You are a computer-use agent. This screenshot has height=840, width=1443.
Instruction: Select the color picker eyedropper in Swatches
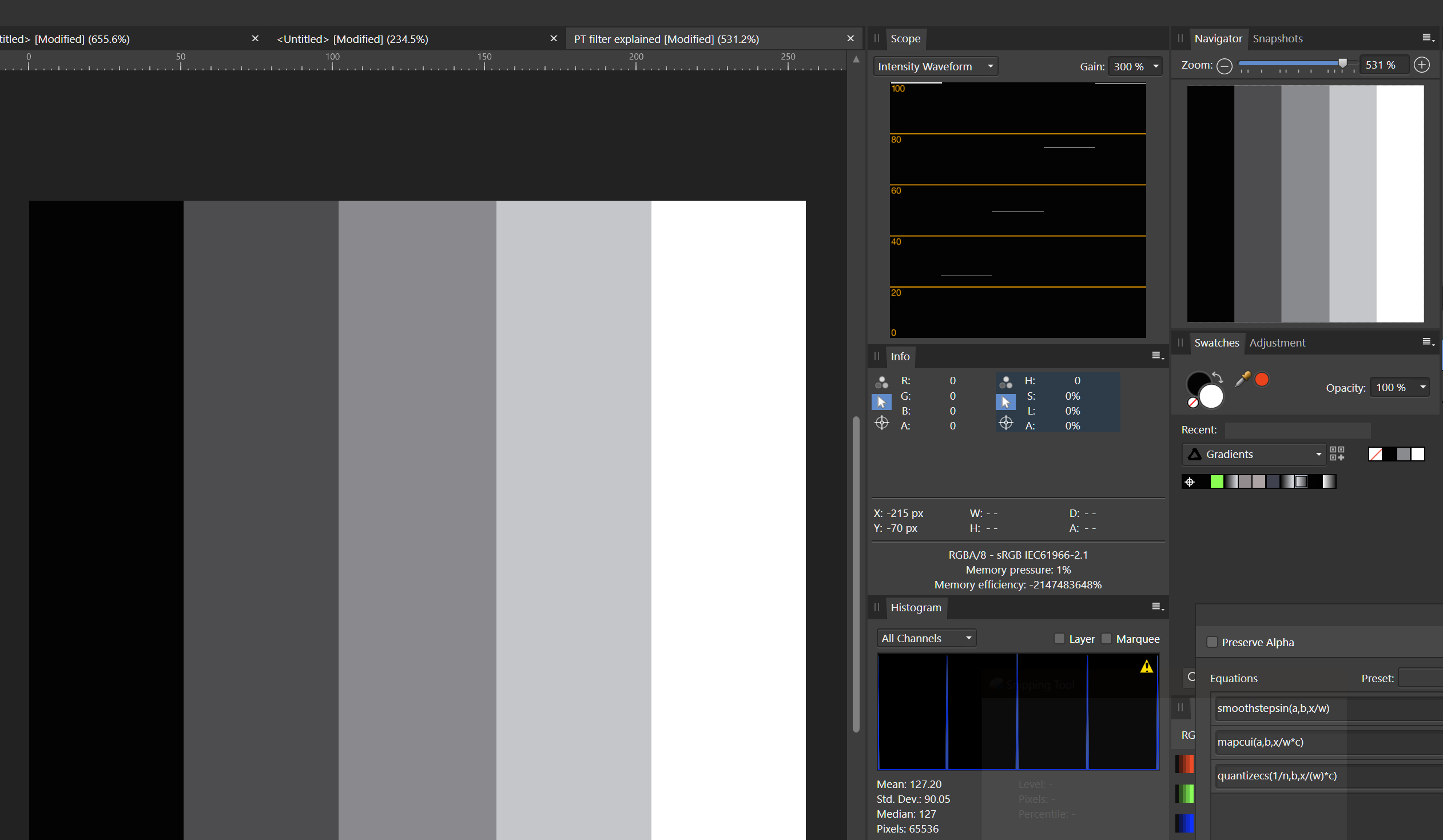1242,379
